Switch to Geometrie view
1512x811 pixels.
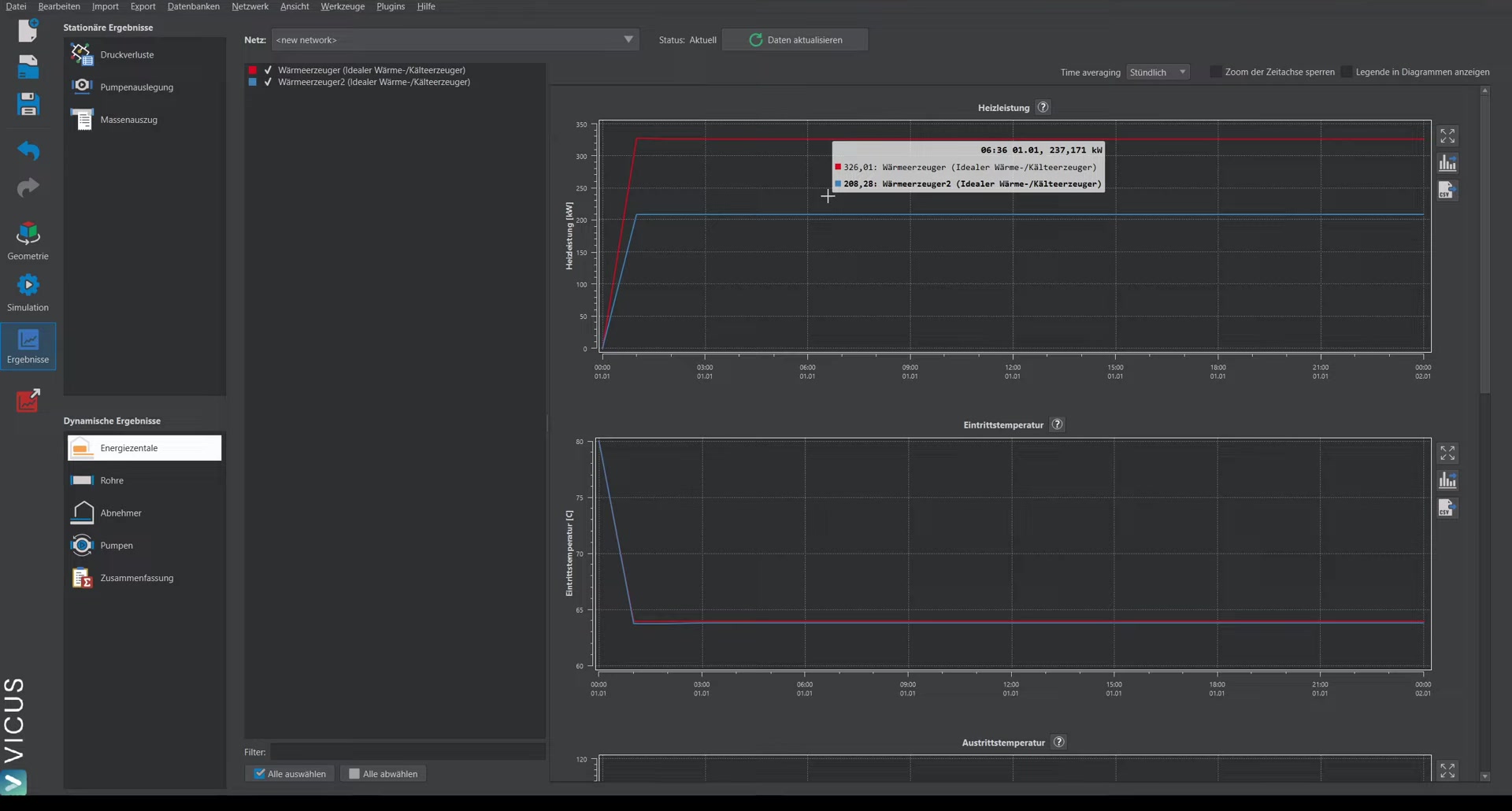point(28,240)
